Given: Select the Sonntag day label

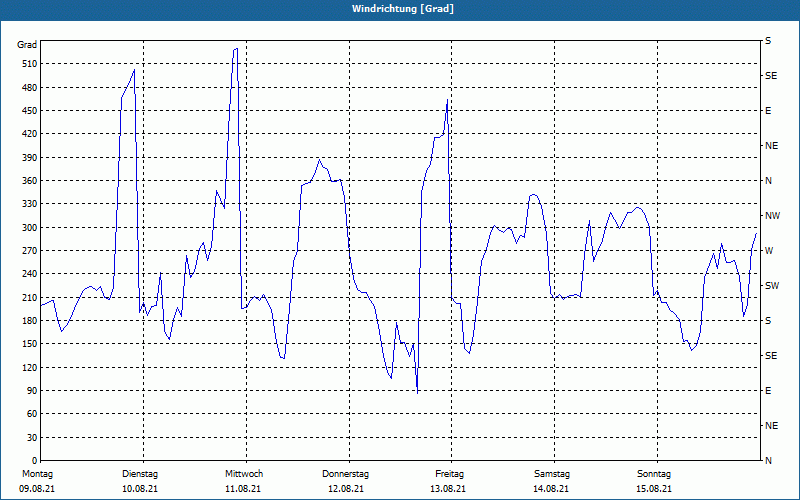Looking at the screenshot, I should point(654,474).
